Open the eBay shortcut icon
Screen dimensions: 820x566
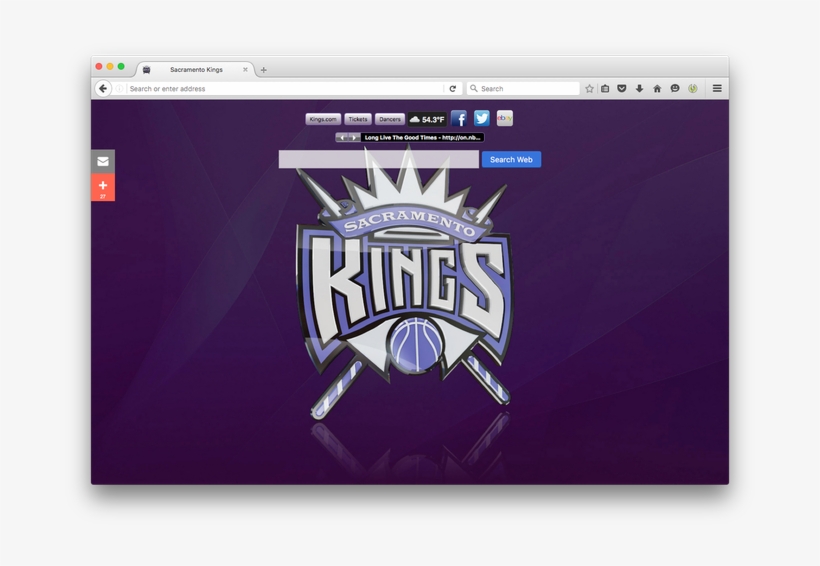pos(505,119)
